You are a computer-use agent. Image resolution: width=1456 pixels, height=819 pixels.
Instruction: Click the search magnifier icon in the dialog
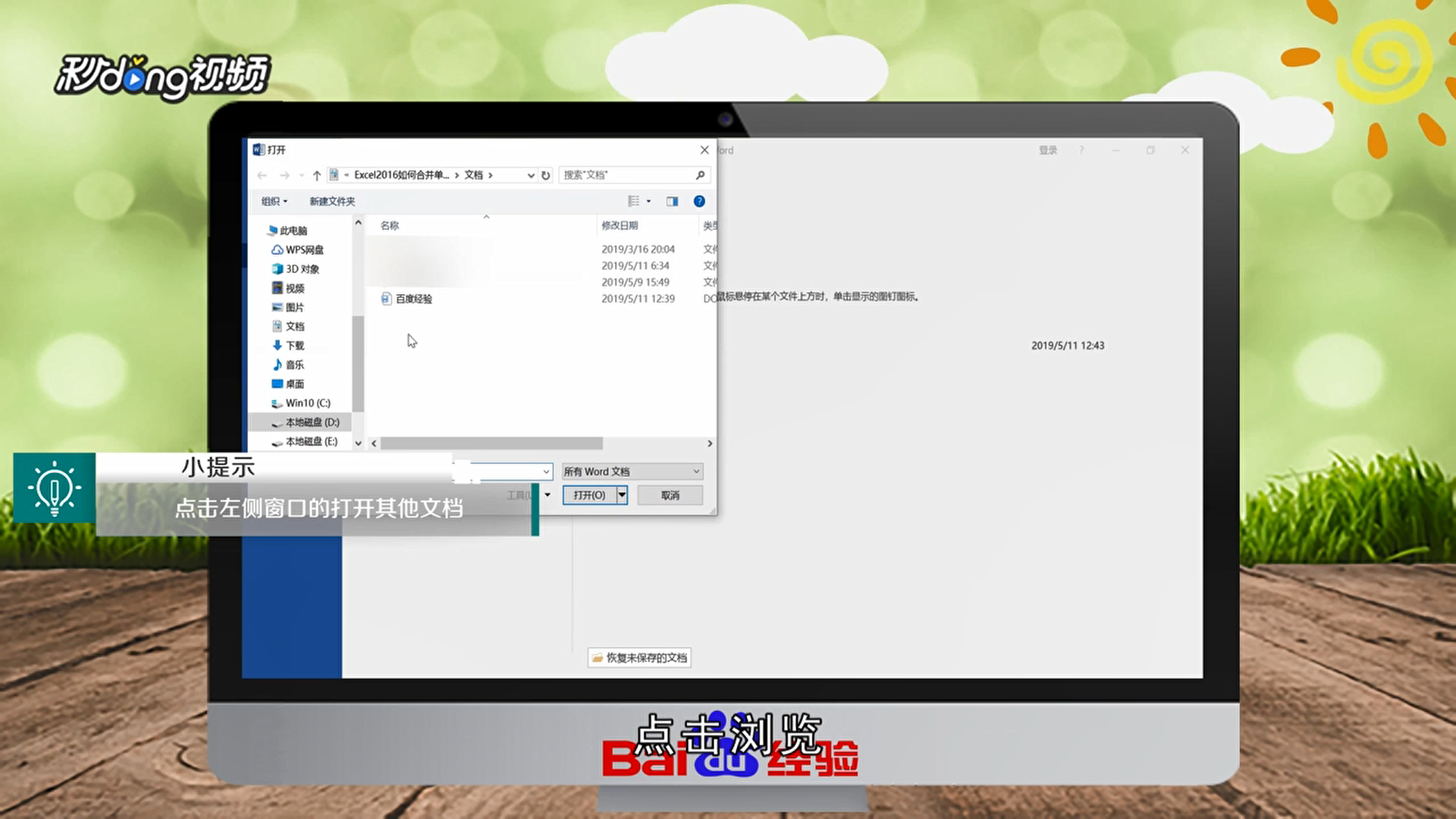pyautogui.click(x=700, y=175)
